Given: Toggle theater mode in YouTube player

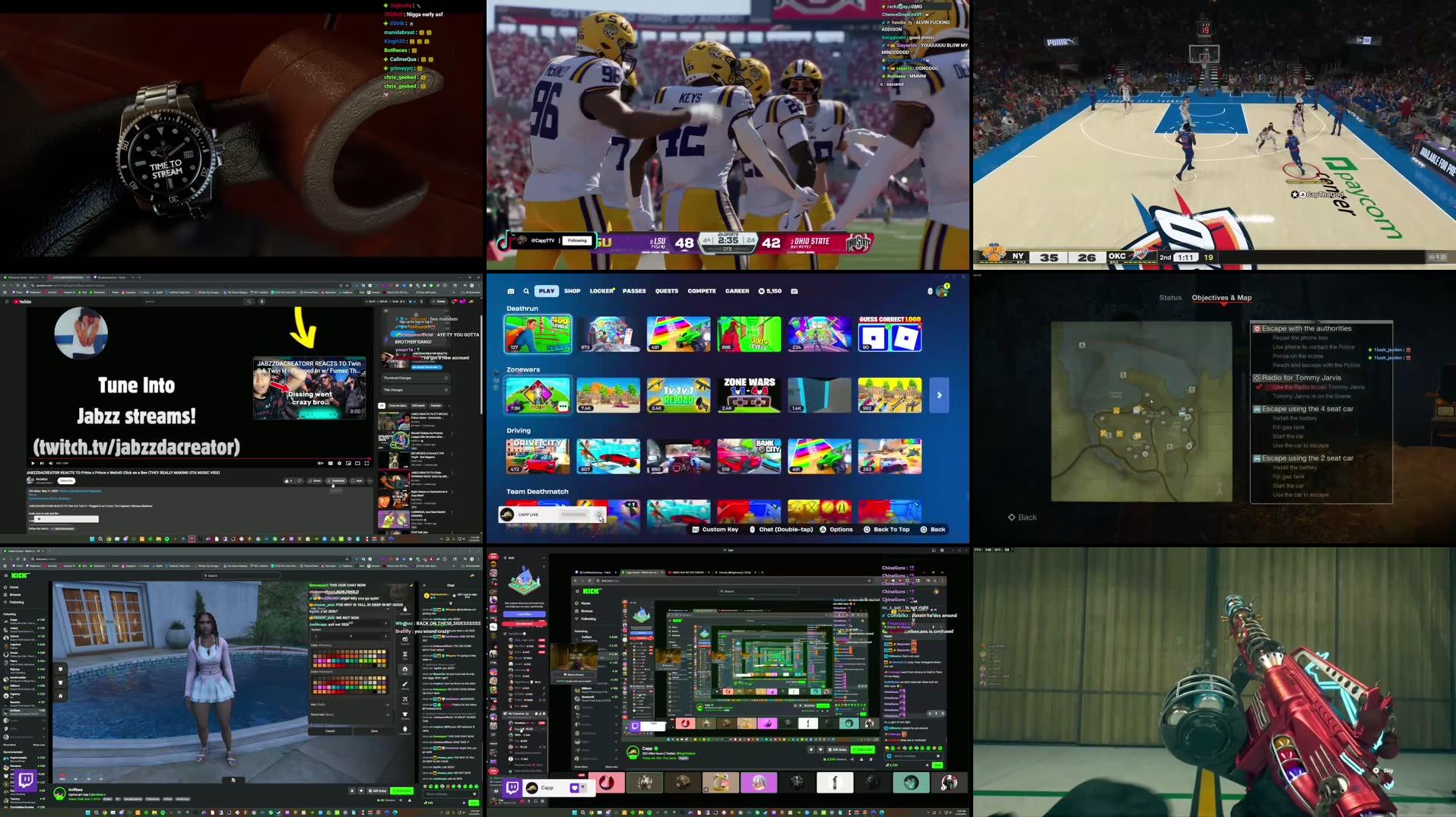Looking at the screenshot, I should pos(357,463).
